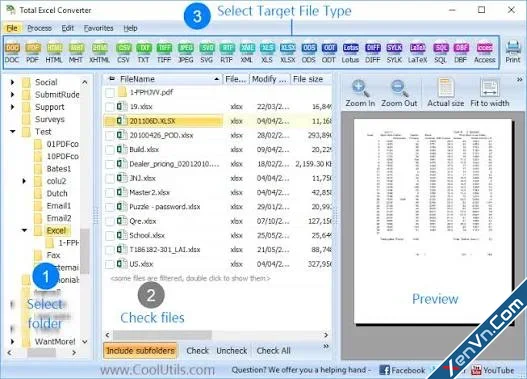Image resolution: width=527 pixels, height=379 pixels.
Task: Open the YouTube link
Action: click(492, 370)
